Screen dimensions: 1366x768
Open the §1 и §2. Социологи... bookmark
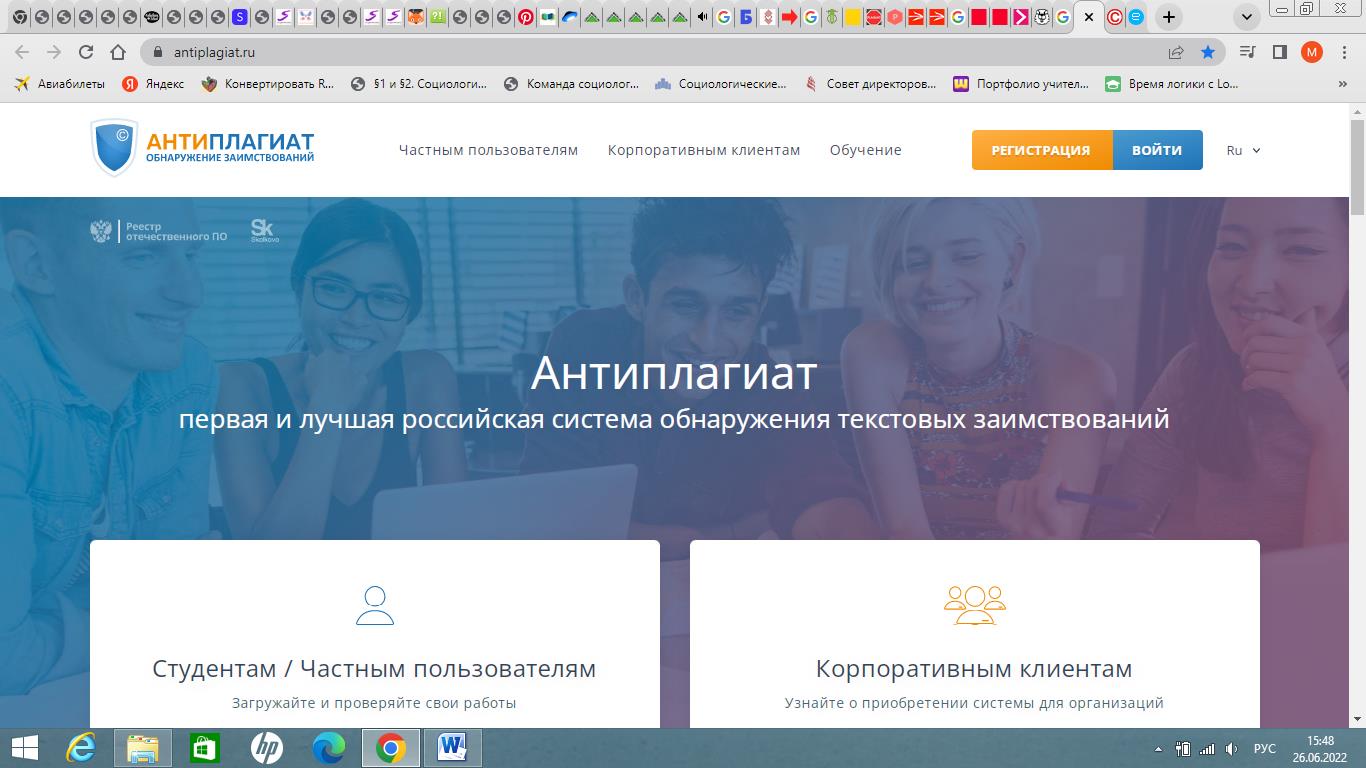pos(419,84)
